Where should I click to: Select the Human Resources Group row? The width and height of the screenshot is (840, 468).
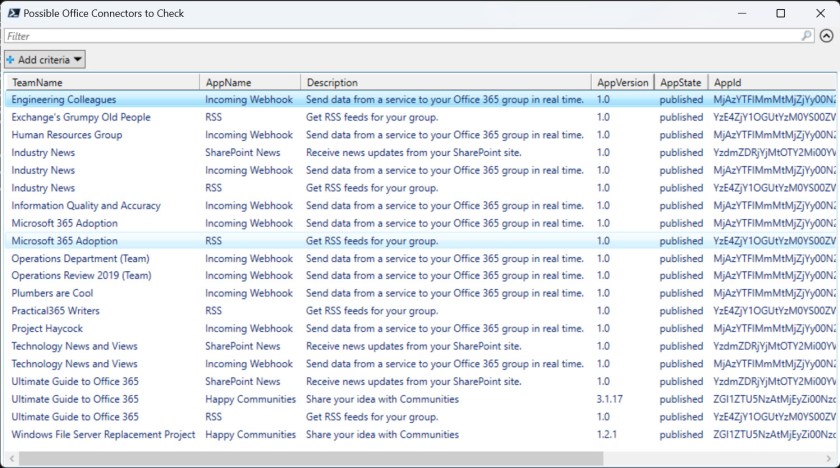(x=421, y=135)
